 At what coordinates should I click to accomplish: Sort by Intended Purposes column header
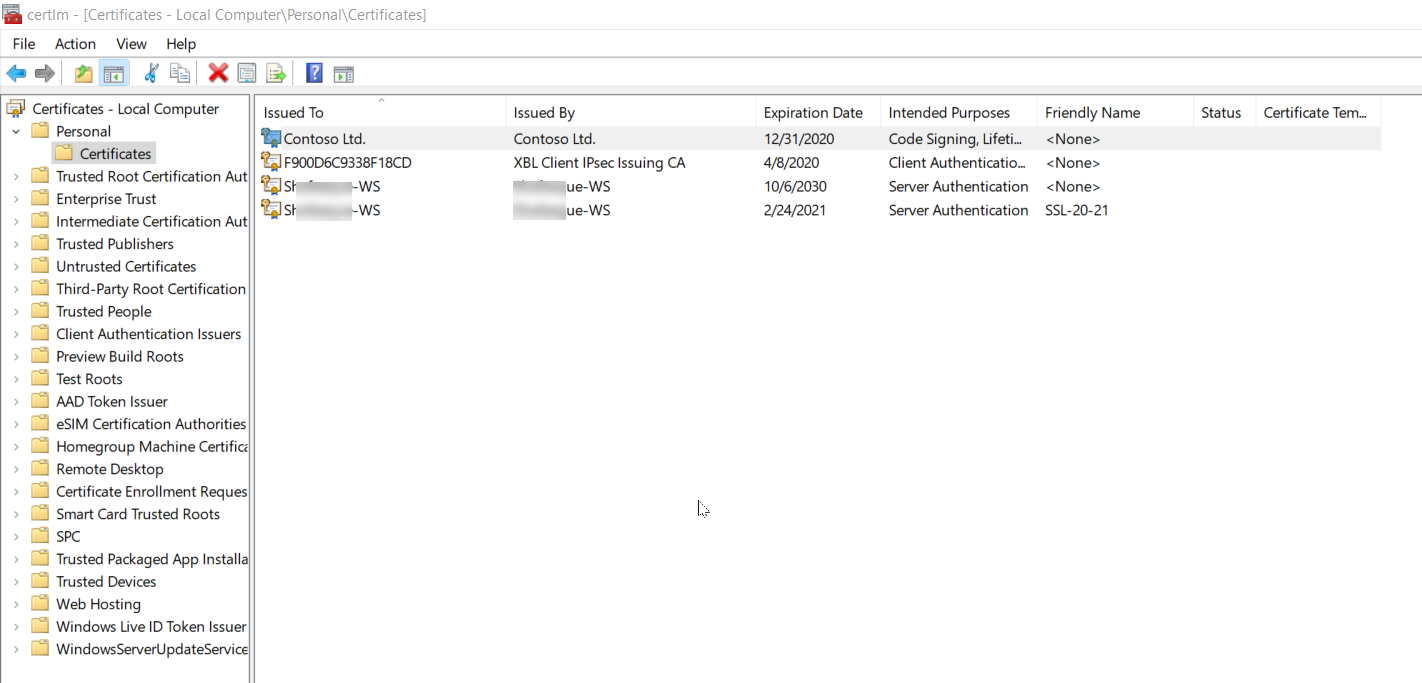pos(959,112)
